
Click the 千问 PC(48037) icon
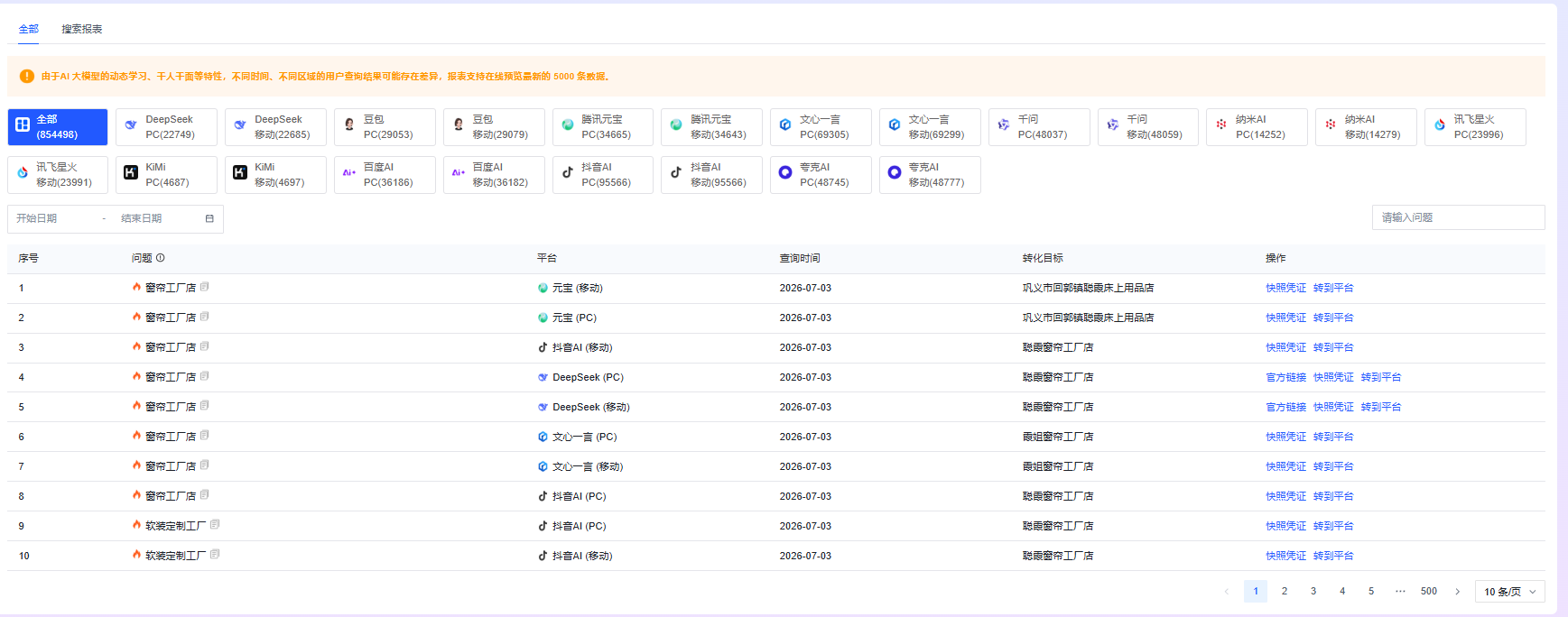click(x=1004, y=125)
